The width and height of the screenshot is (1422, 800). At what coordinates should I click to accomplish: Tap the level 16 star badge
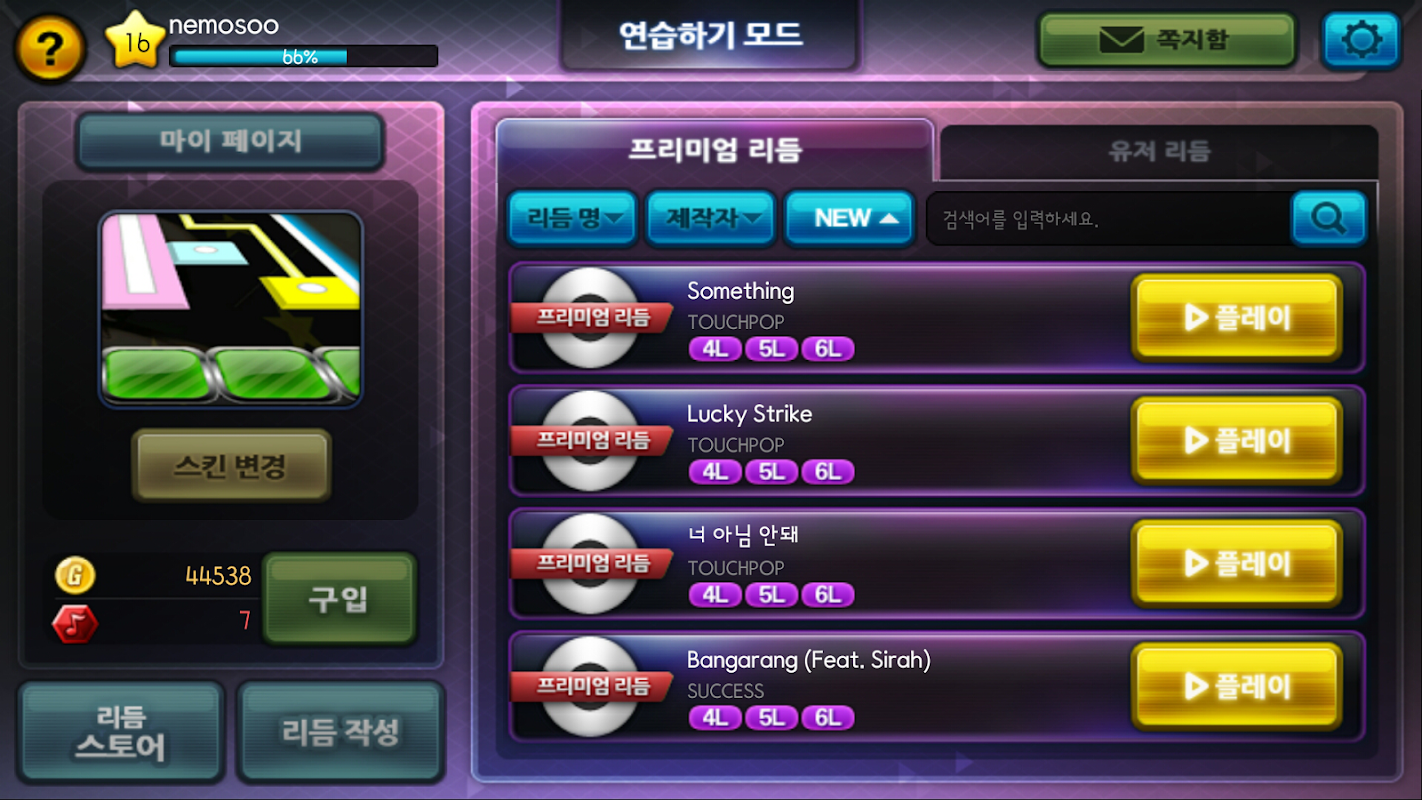[x=137, y=41]
